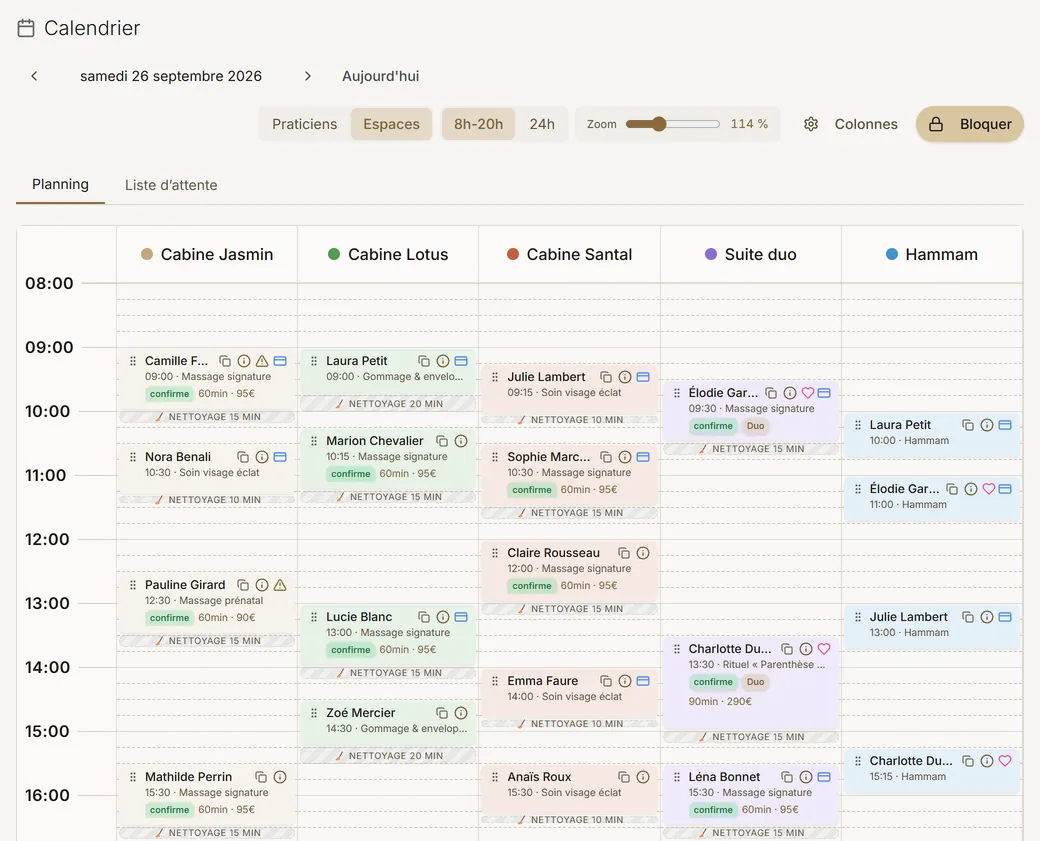
Task: Open info icon on Claire Rousseau card
Action: click(643, 553)
